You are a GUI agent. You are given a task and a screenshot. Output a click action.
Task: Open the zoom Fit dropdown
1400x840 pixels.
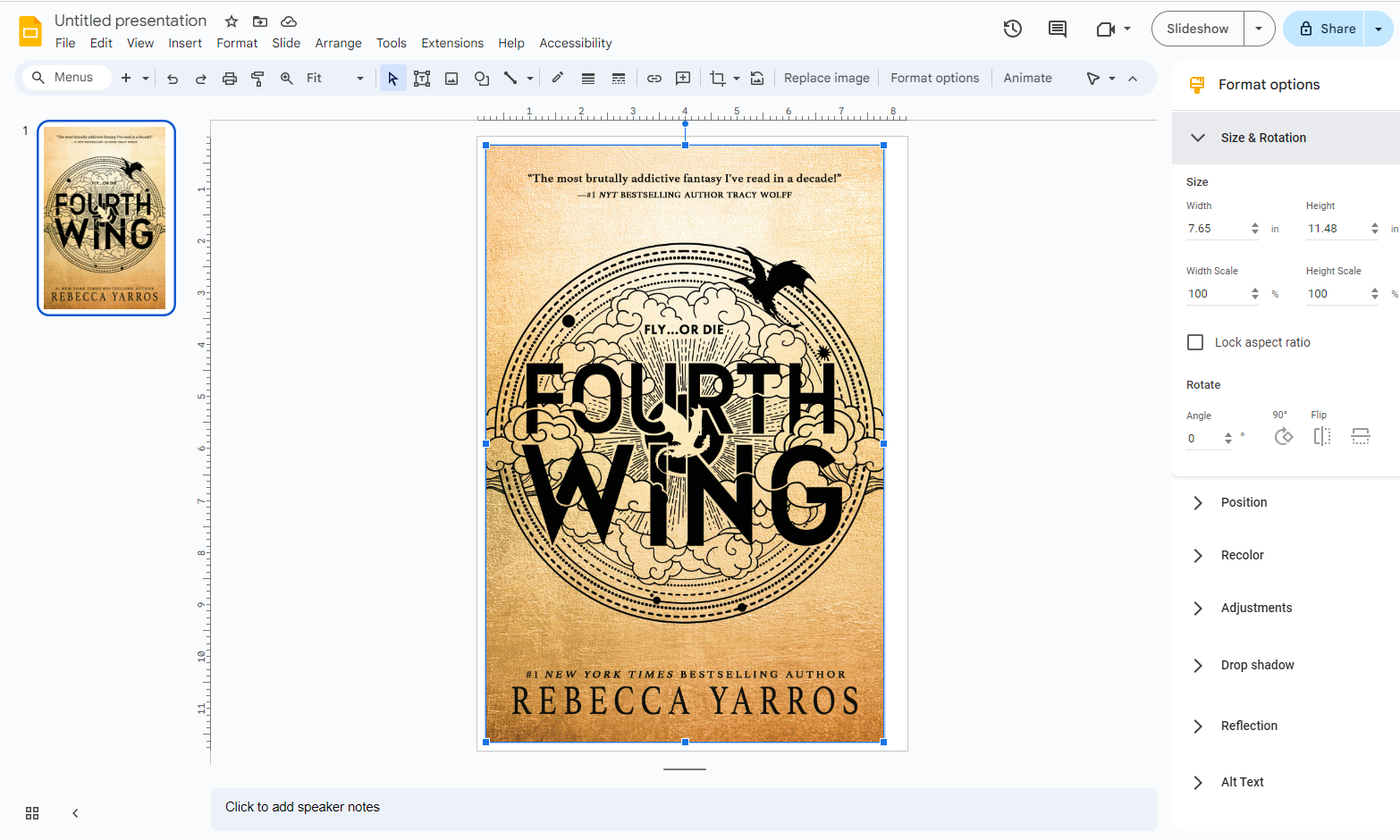point(335,79)
